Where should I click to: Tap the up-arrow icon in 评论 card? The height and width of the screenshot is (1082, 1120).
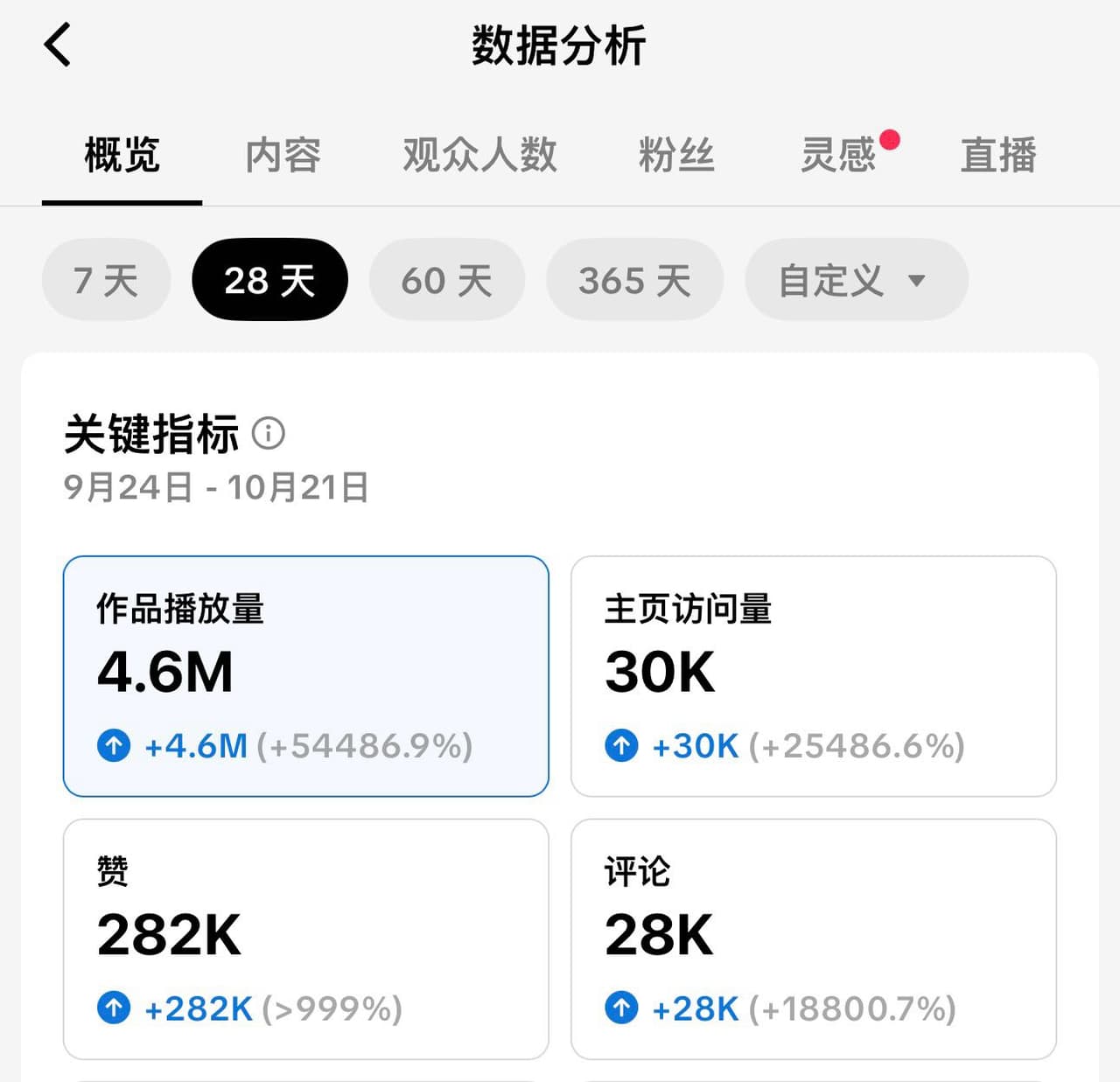coord(621,1008)
